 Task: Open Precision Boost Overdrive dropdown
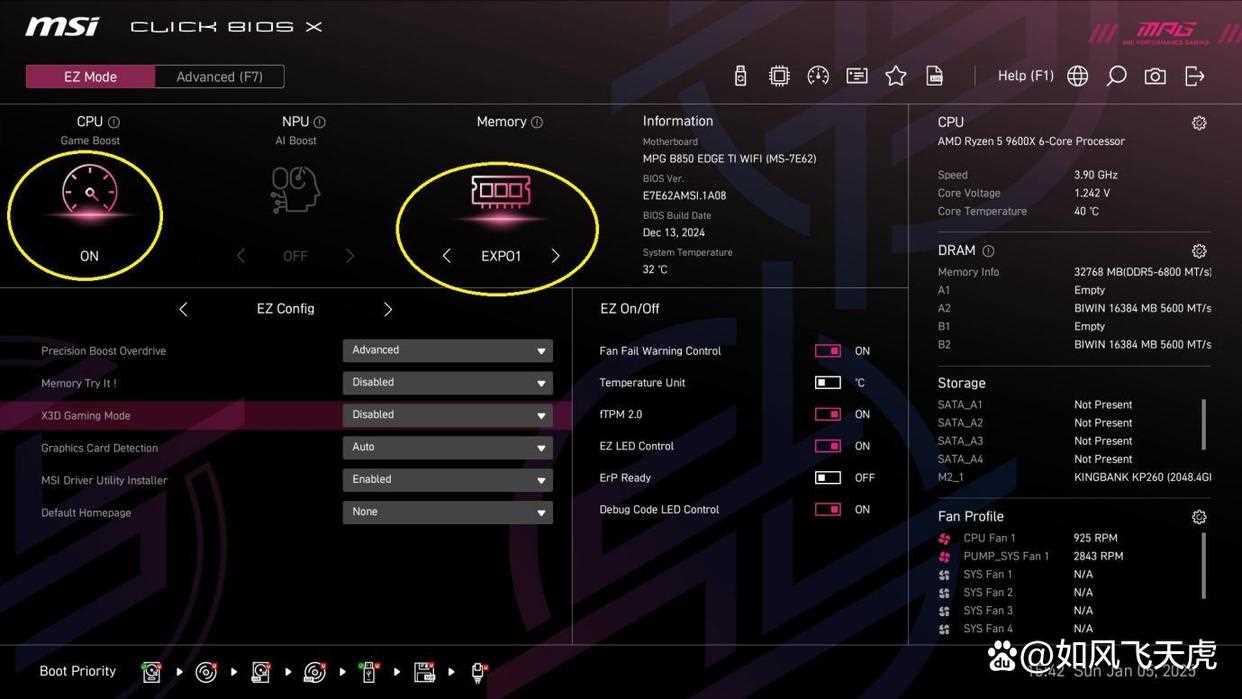tap(447, 351)
